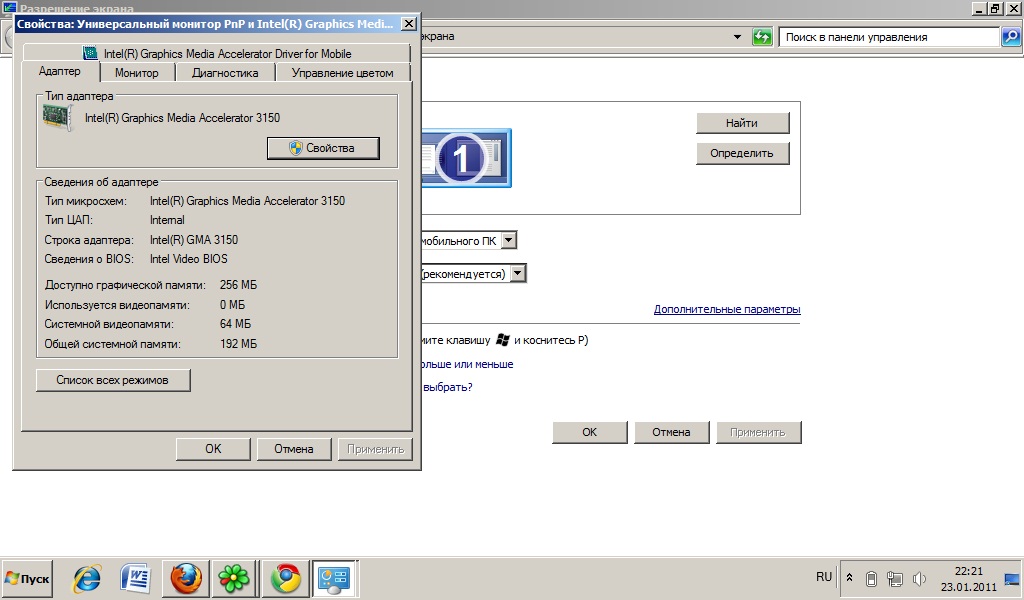
Task: Expand the display dropdown ending 'мобильного ПК'
Action: 509,240
